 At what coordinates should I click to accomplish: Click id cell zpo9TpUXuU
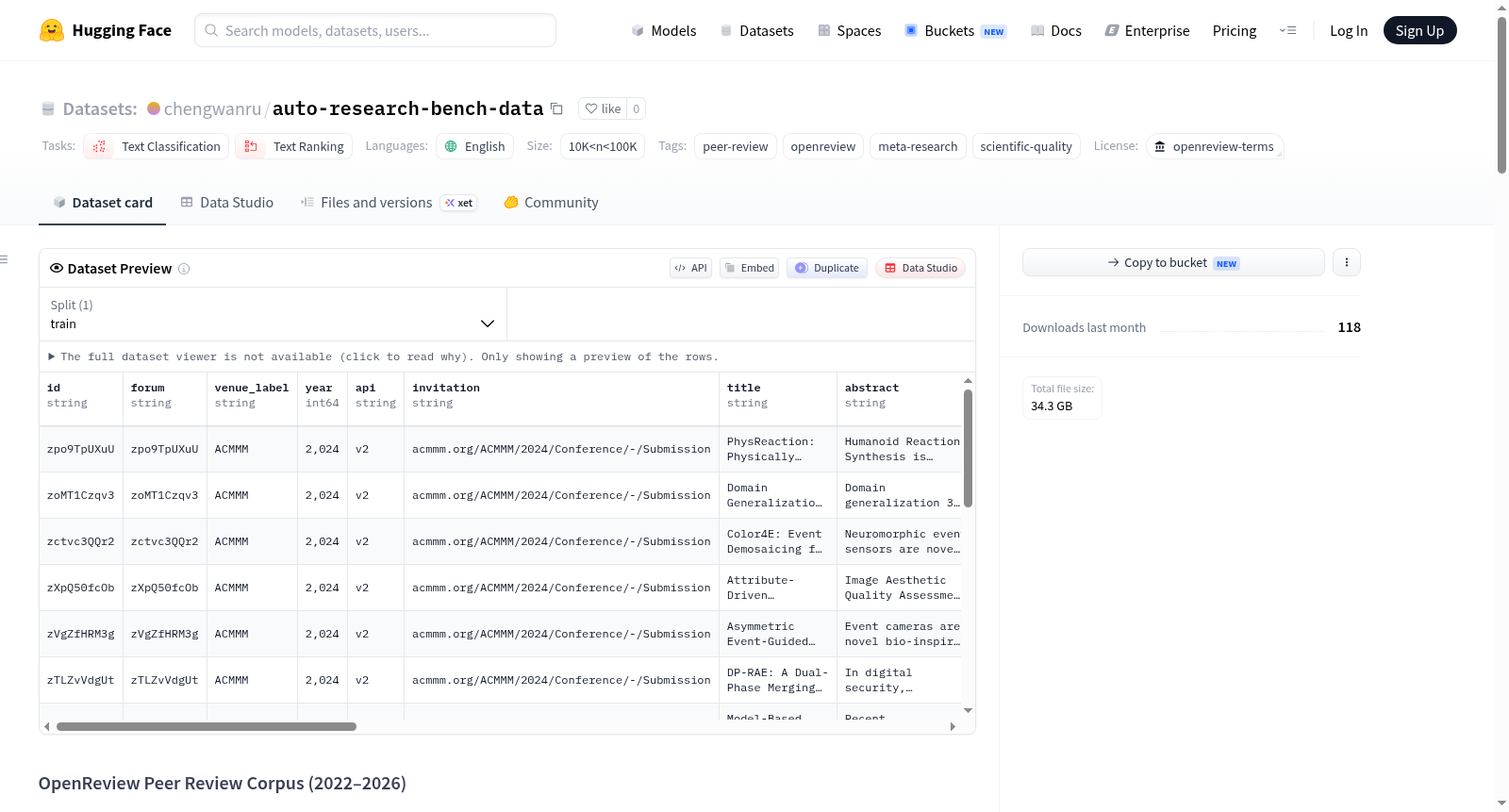81,449
